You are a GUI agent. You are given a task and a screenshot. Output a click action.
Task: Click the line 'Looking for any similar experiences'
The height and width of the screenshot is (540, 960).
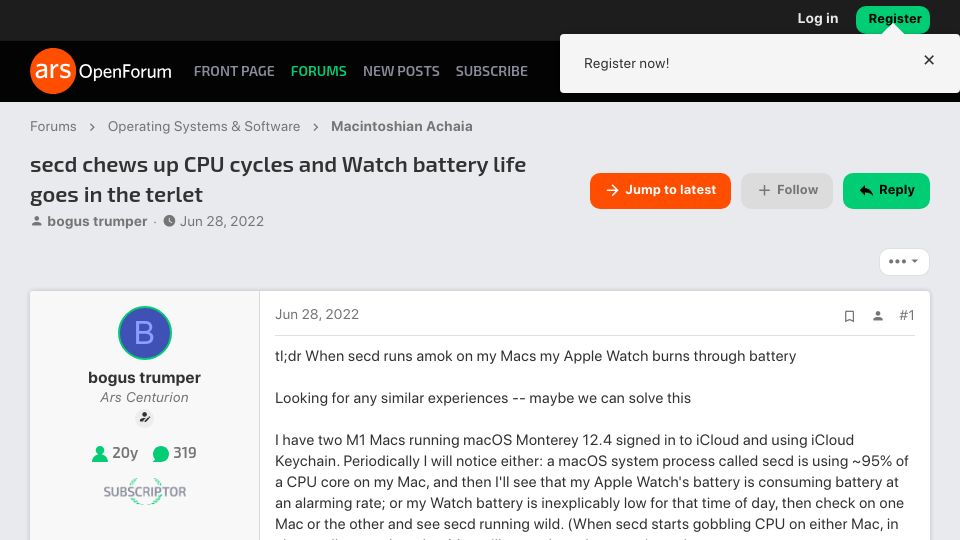click(482, 398)
